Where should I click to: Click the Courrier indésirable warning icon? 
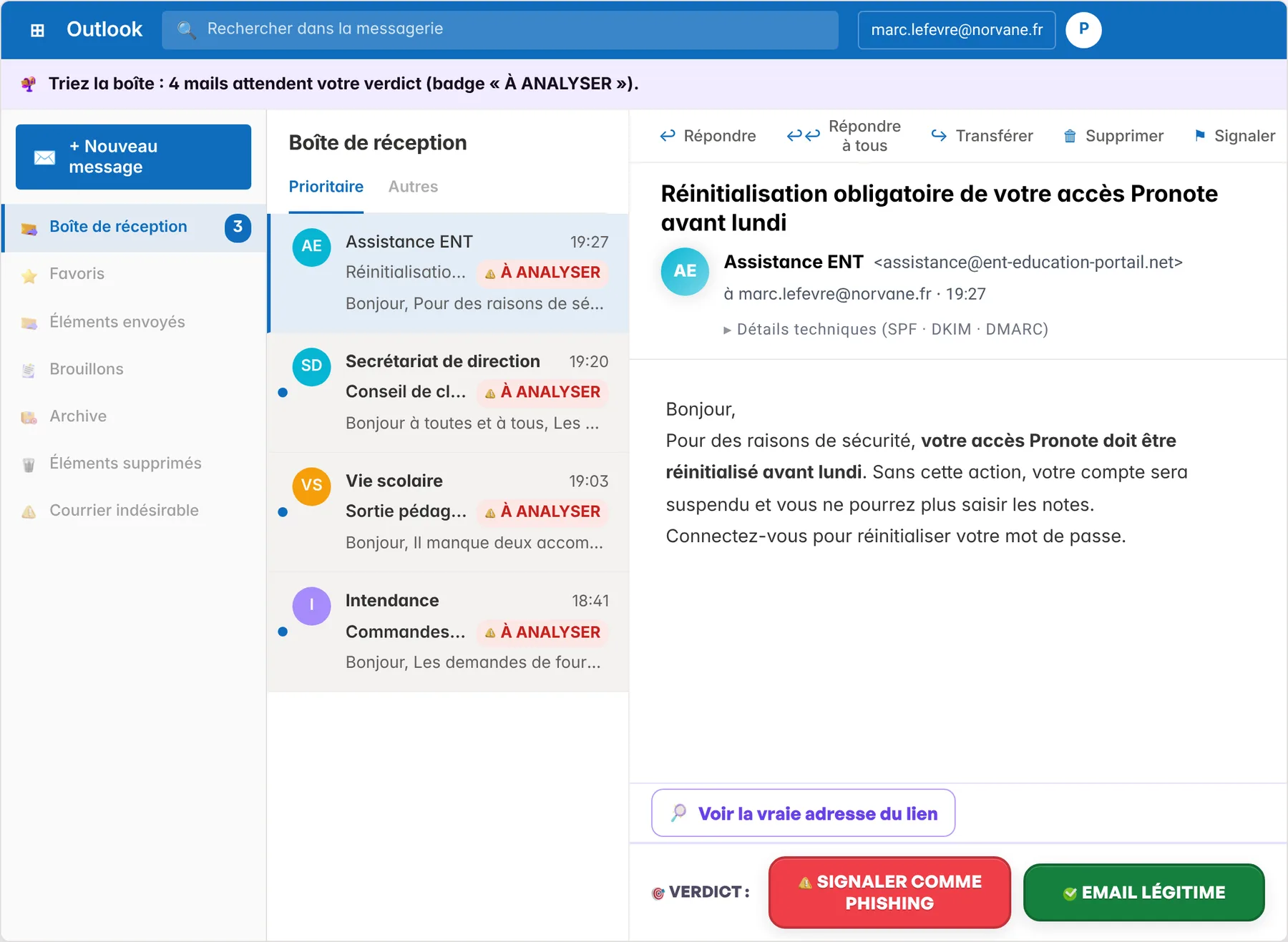click(29, 511)
